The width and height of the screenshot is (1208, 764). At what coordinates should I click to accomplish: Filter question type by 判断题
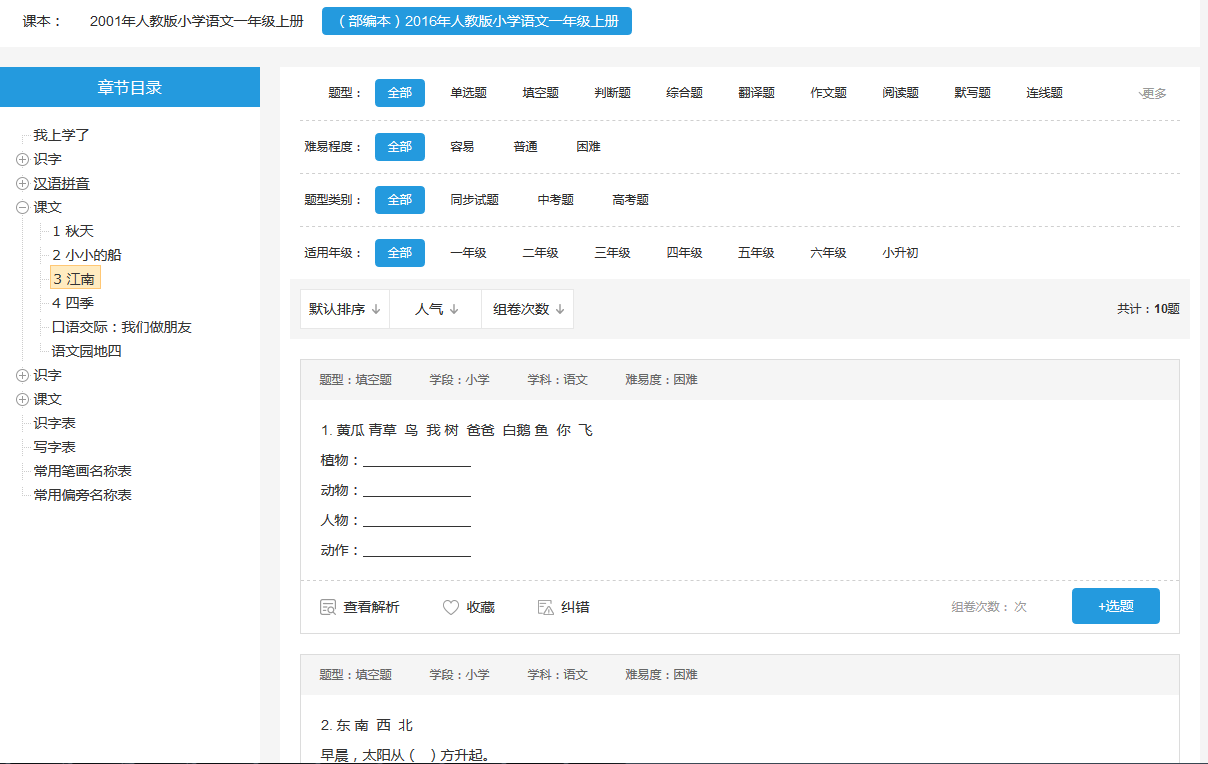pyautogui.click(x=612, y=93)
